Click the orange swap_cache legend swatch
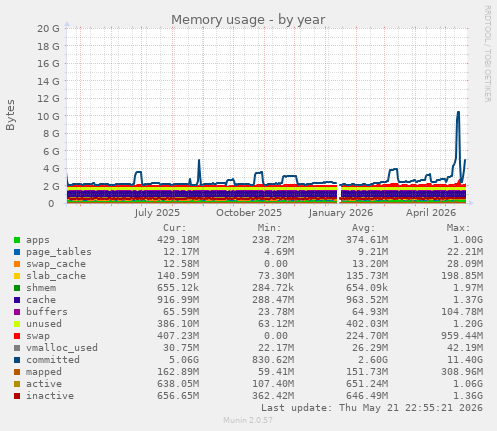This screenshot has height=431, width=497. (17, 264)
